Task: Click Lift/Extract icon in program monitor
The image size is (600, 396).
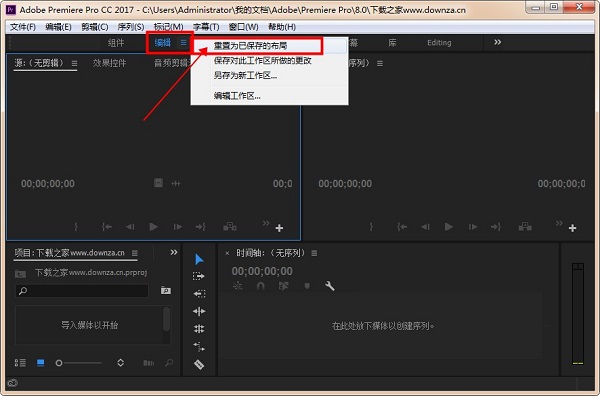Action: click(525, 227)
